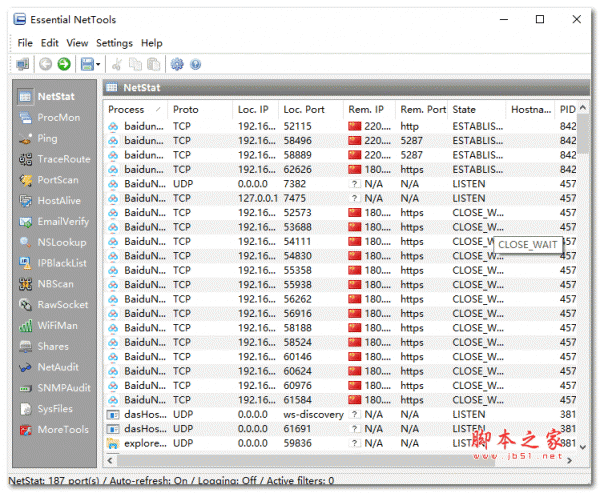This screenshot has height=493, width=600.
Task: Click the horizontal scrollbar right arrow
Action: coord(569,460)
